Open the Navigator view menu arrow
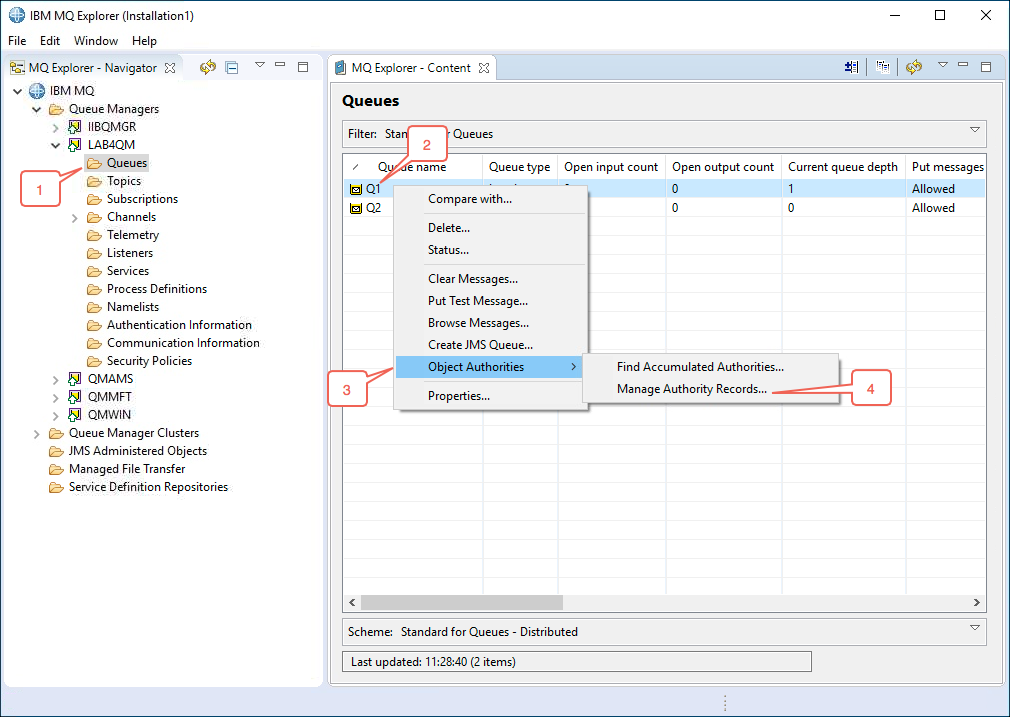 (x=260, y=64)
